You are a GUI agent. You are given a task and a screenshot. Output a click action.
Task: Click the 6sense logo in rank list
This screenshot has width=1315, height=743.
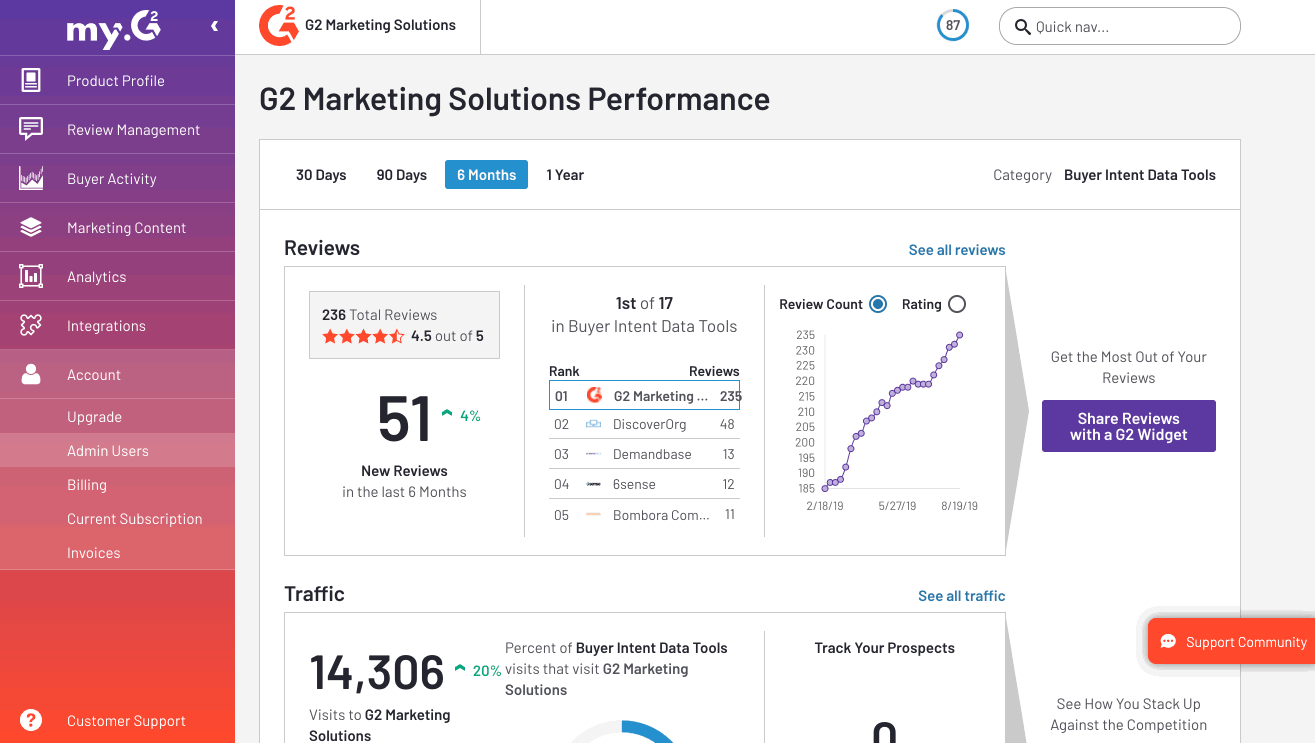[x=593, y=484]
